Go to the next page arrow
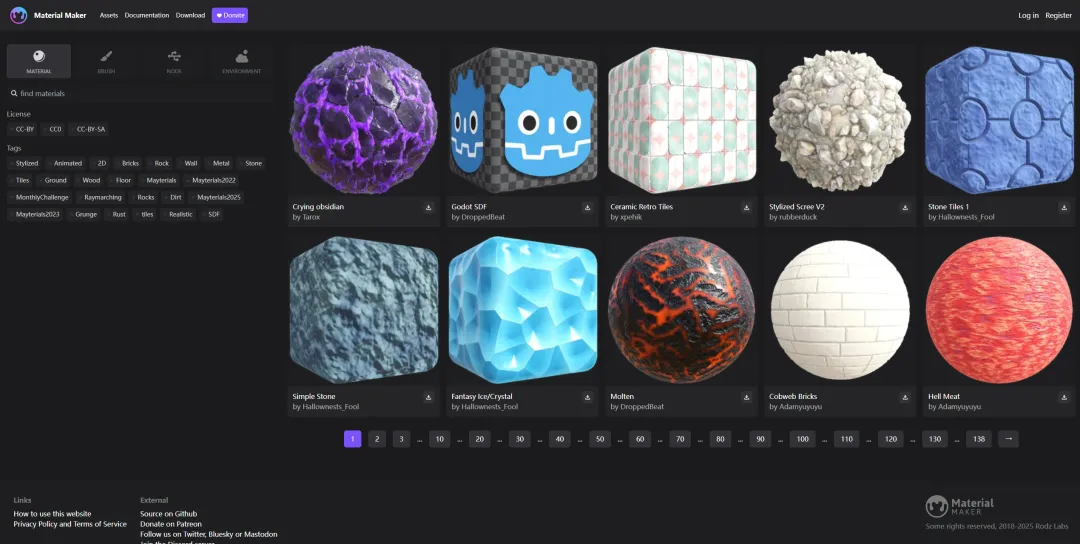Viewport: 1080px width, 544px height. click(1008, 439)
